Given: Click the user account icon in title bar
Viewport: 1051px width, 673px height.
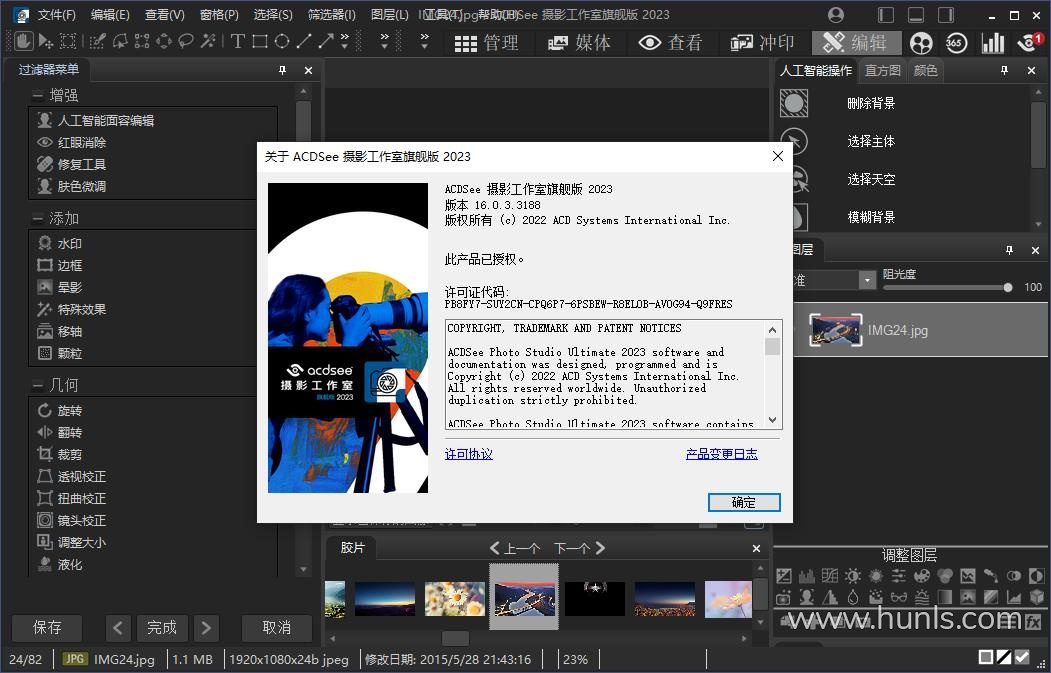Looking at the screenshot, I should tap(836, 15).
